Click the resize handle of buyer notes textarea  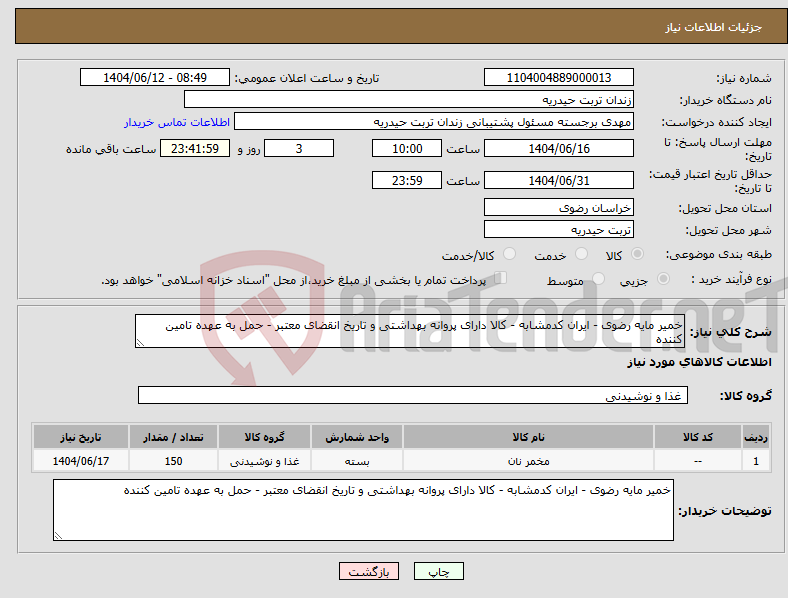(x=58, y=536)
